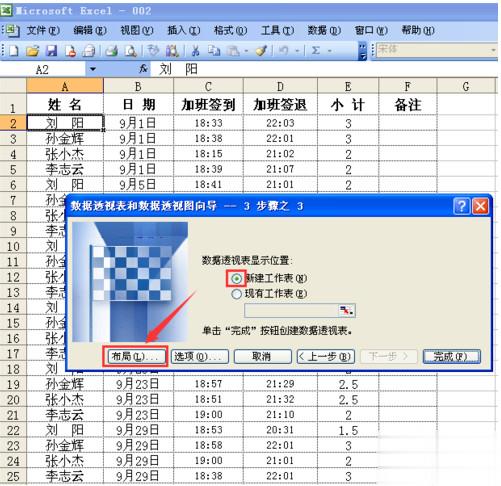Viewport: 501px width, 486px height.
Task: Cut the selection with the scissors icon
Action: [195, 51]
